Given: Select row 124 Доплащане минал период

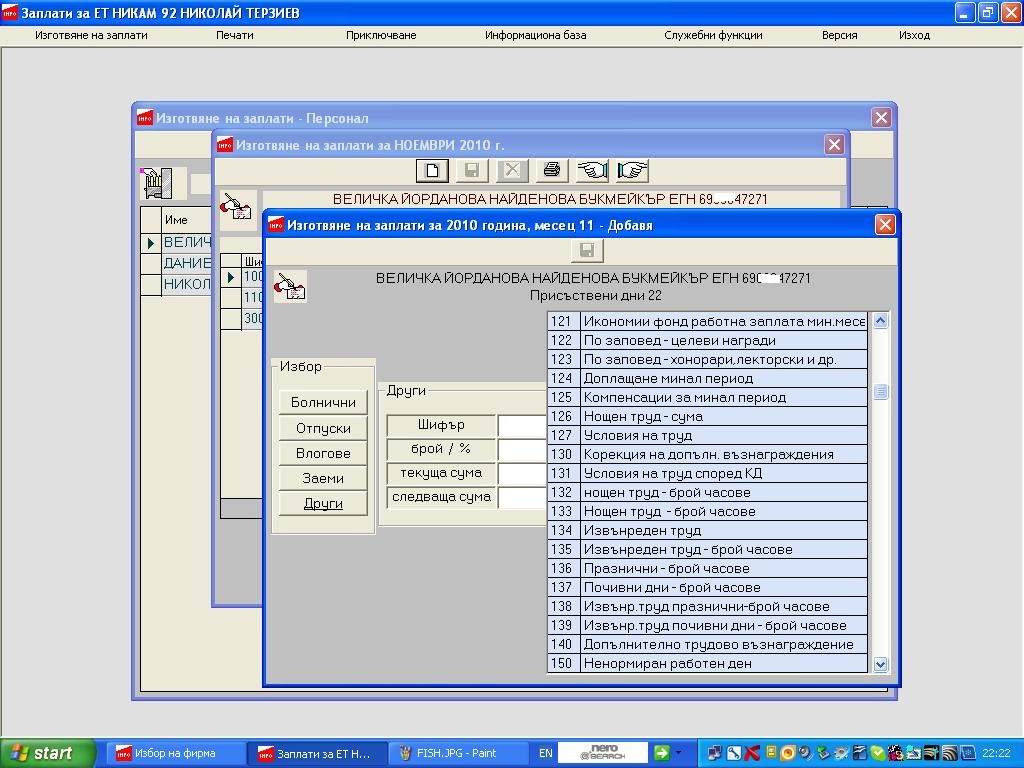Looking at the screenshot, I should tap(707, 378).
